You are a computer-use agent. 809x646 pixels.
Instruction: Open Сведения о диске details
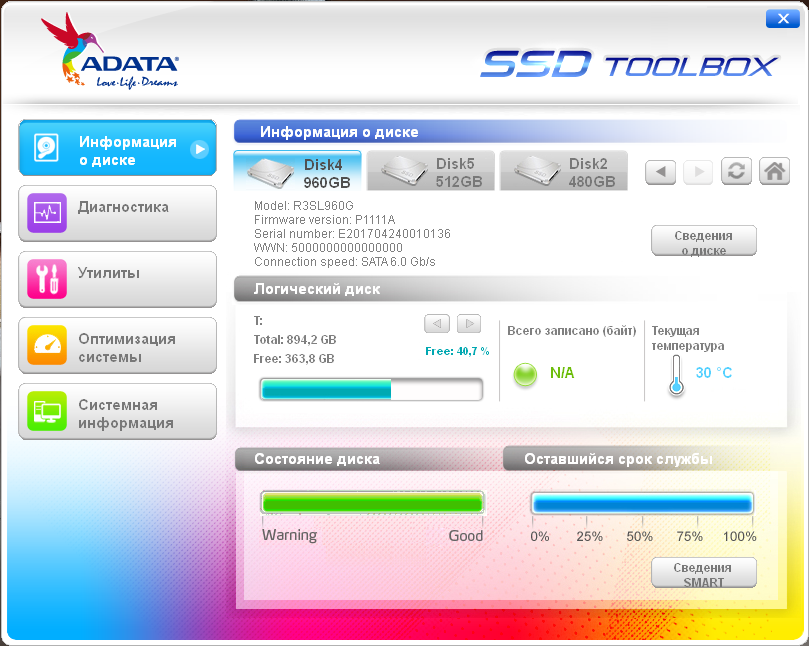pos(704,240)
